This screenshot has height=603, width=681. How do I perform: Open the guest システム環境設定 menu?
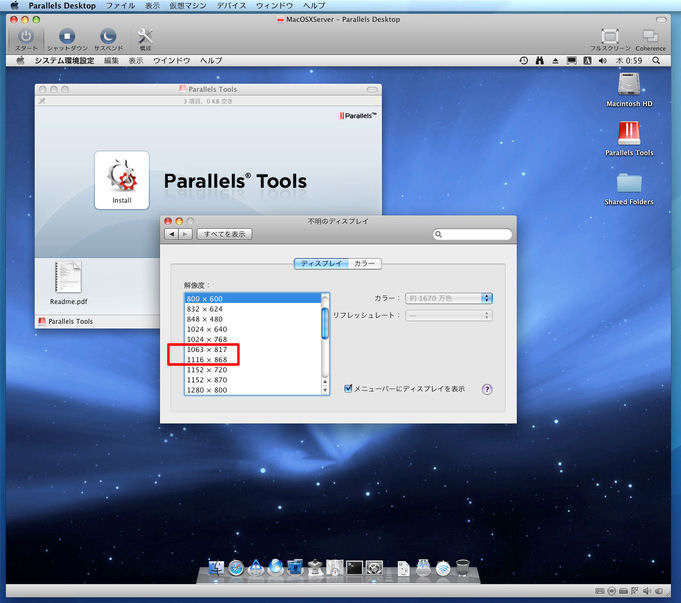pos(64,61)
